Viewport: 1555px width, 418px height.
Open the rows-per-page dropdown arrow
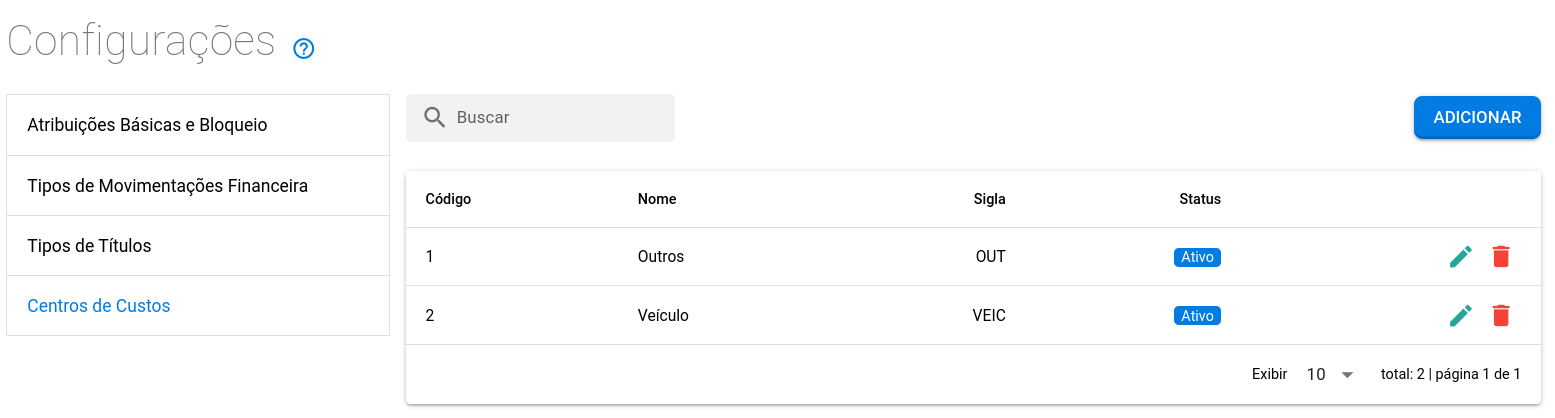[1346, 375]
